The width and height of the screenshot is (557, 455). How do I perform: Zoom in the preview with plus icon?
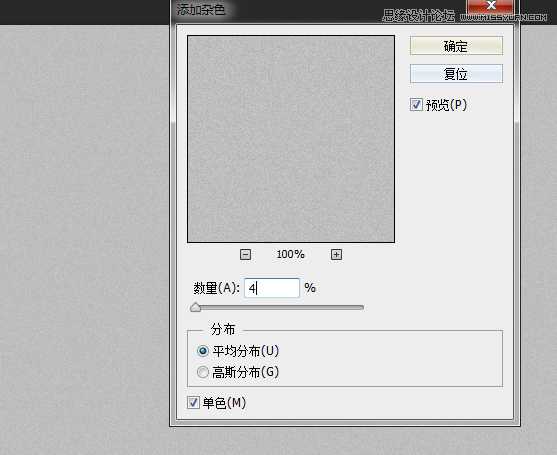(x=336, y=254)
